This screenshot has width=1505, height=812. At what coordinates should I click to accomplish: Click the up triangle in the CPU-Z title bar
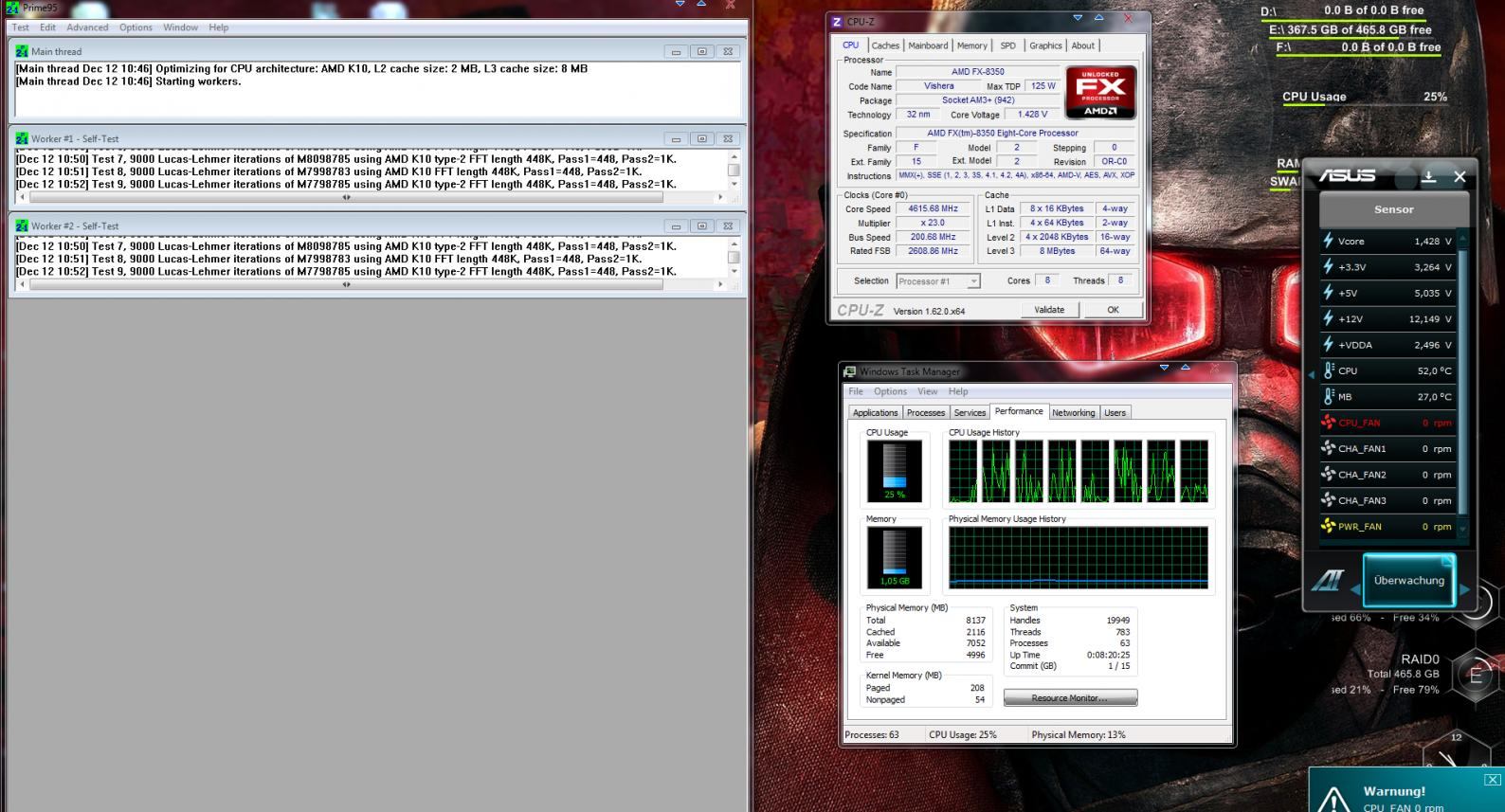pyautogui.click(x=1098, y=18)
